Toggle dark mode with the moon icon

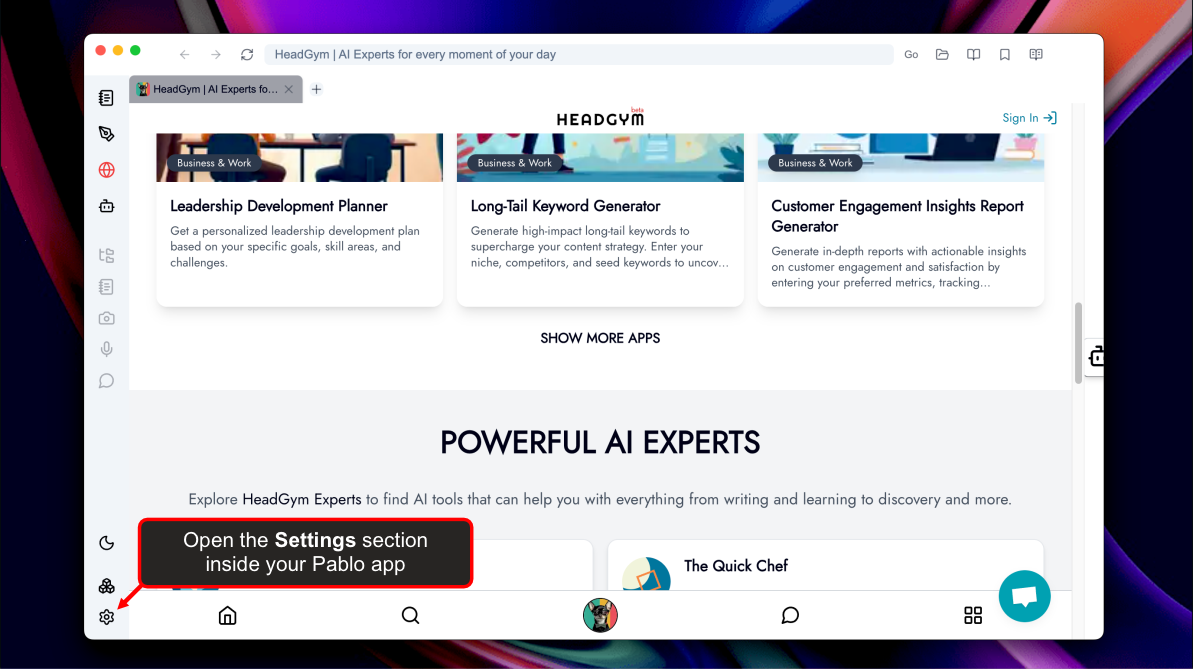click(x=107, y=543)
